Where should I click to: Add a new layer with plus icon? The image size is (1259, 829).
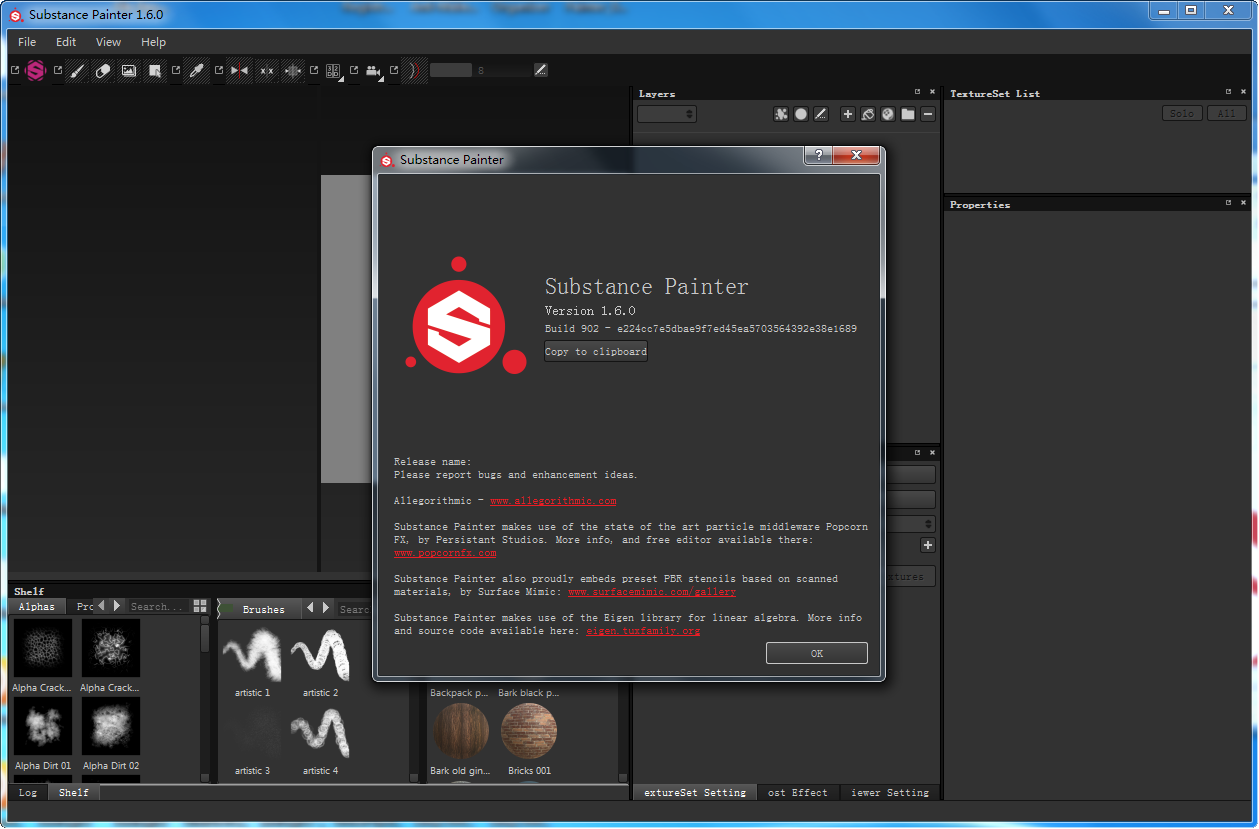(848, 114)
